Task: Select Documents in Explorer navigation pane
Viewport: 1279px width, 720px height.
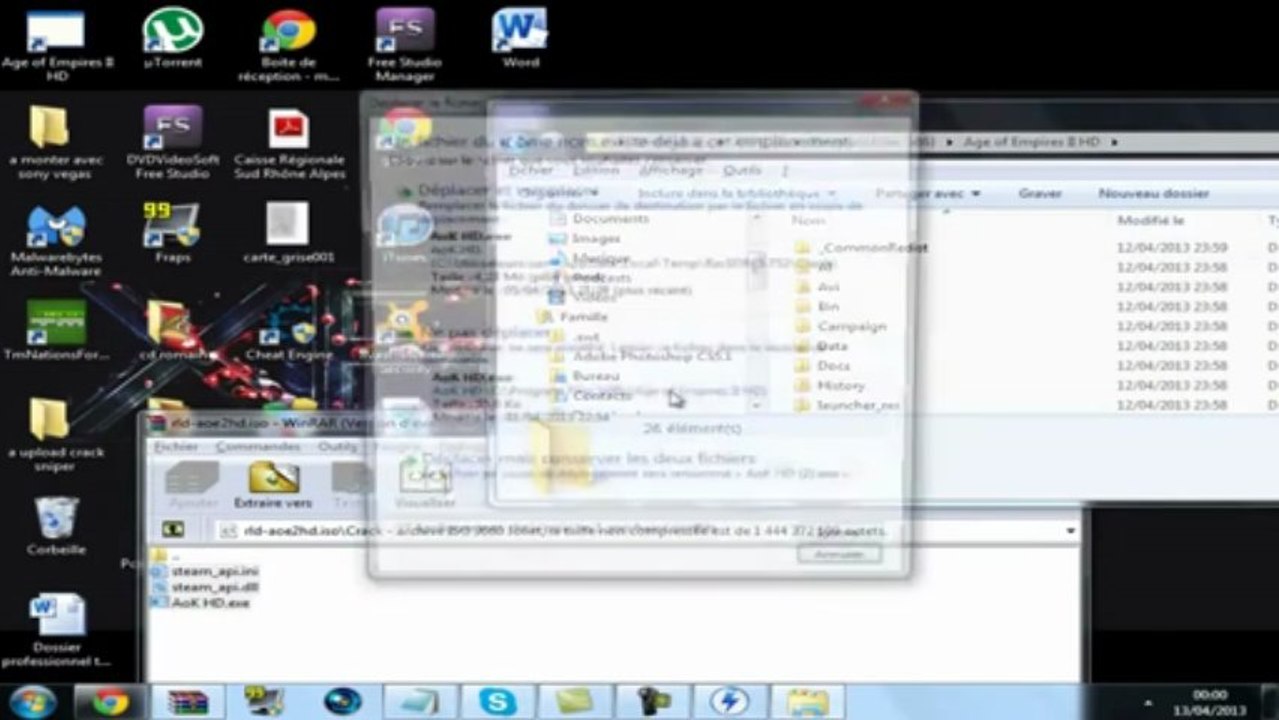Action: coord(600,218)
